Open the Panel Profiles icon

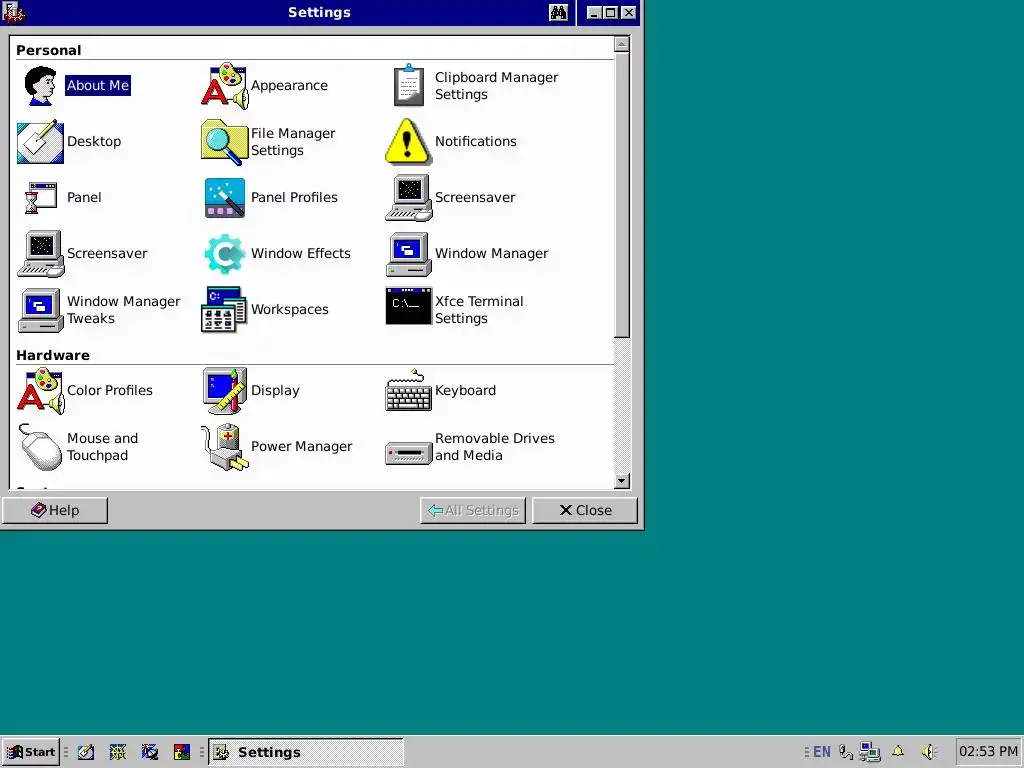tap(224, 198)
